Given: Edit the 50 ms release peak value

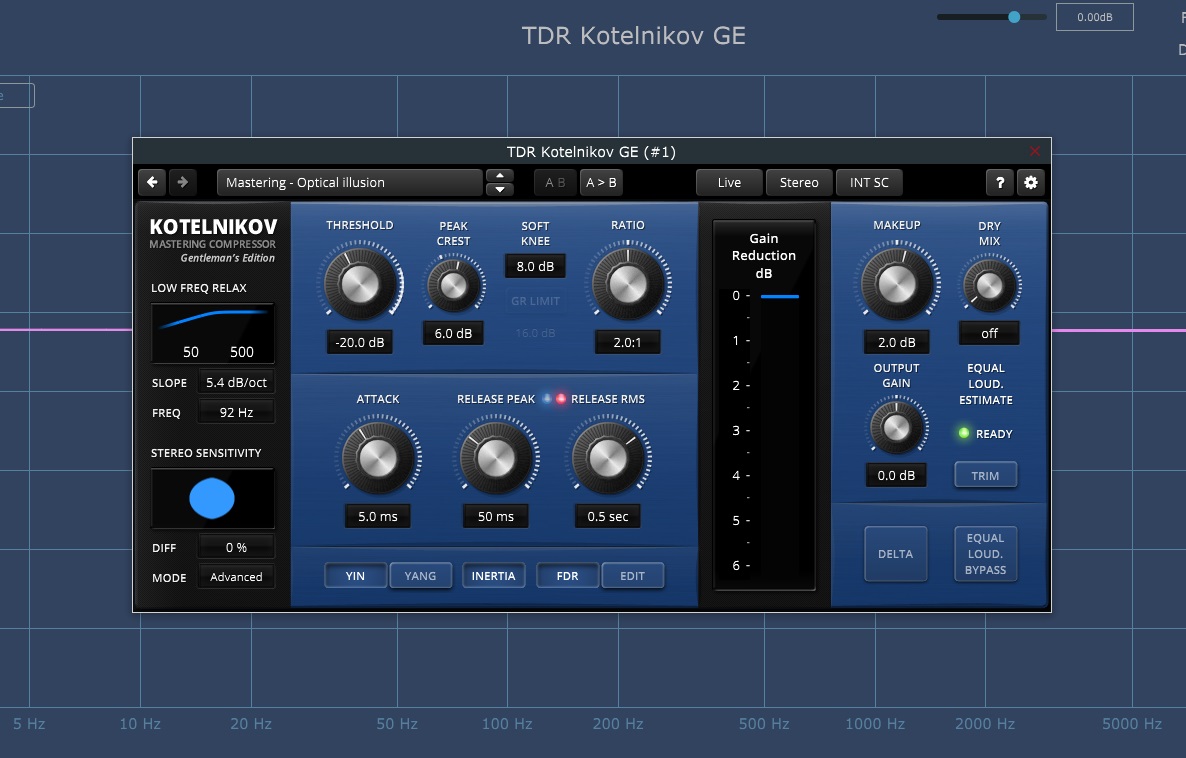Looking at the screenshot, I should (x=495, y=516).
